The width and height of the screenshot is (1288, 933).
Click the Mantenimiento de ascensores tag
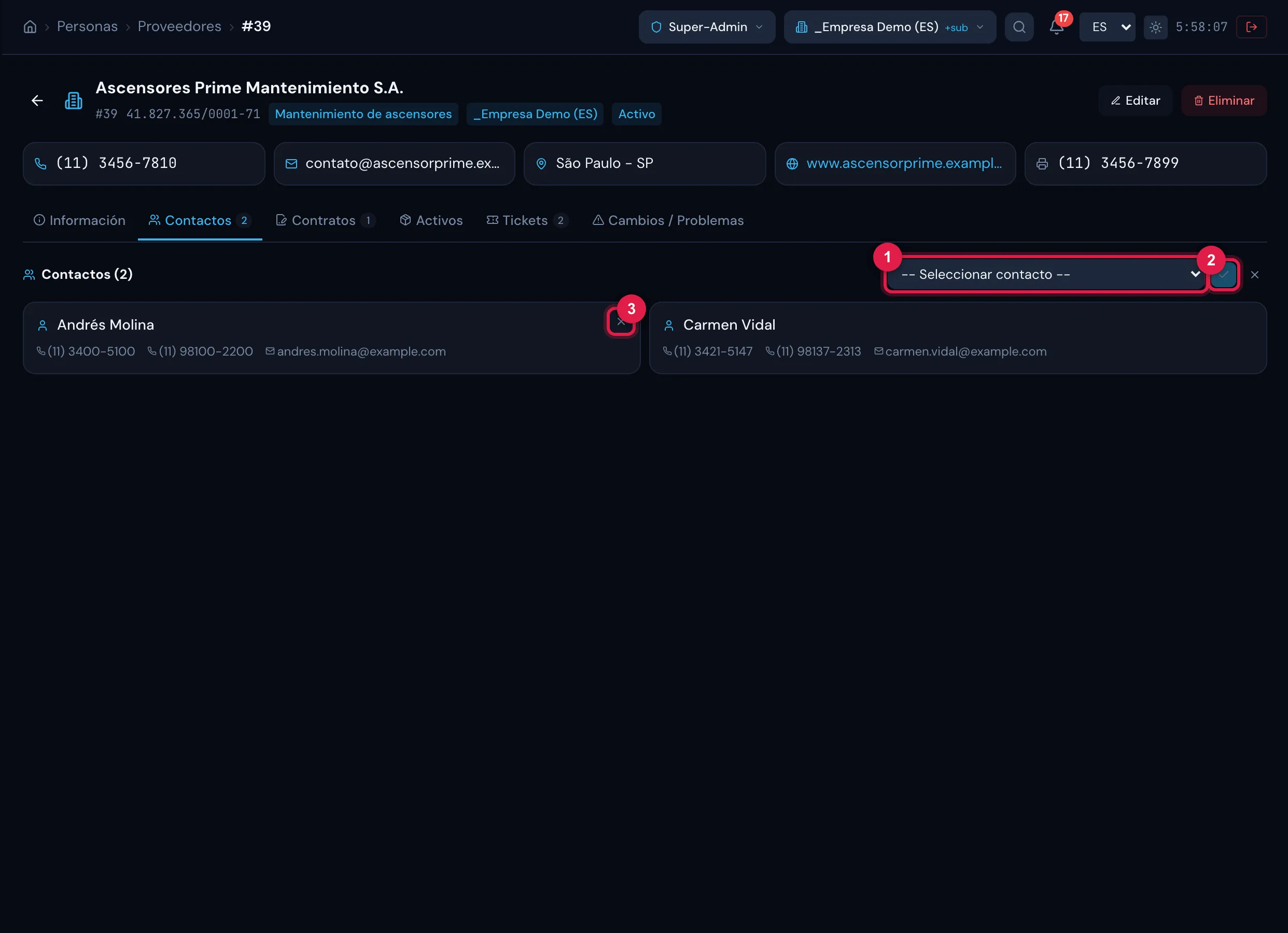(x=363, y=114)
